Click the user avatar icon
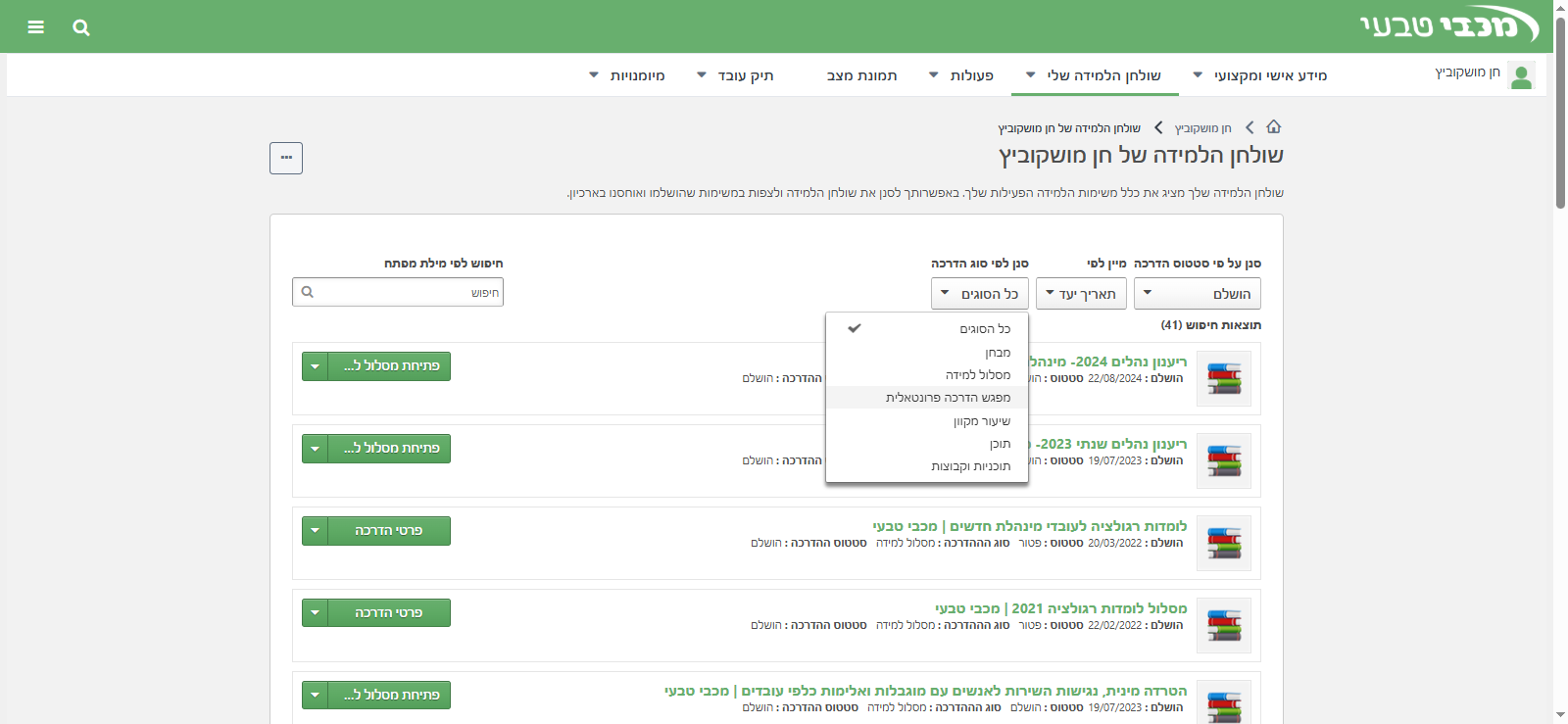Screen dimensions: 1568x724 1521,75
